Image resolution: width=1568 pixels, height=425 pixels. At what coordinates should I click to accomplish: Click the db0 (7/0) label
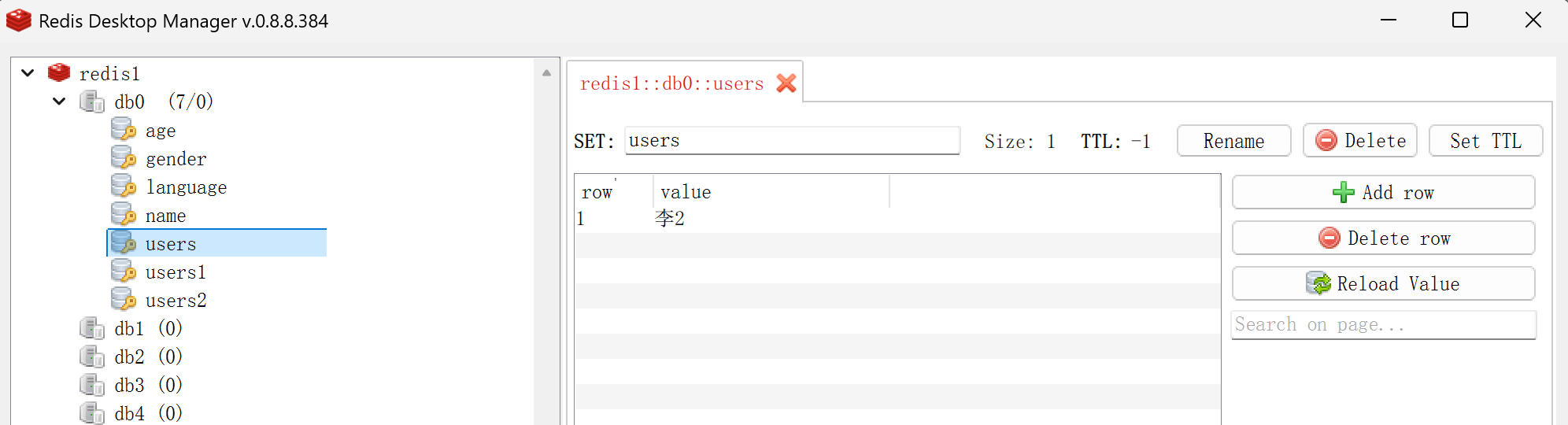click(x=164, y=102)
